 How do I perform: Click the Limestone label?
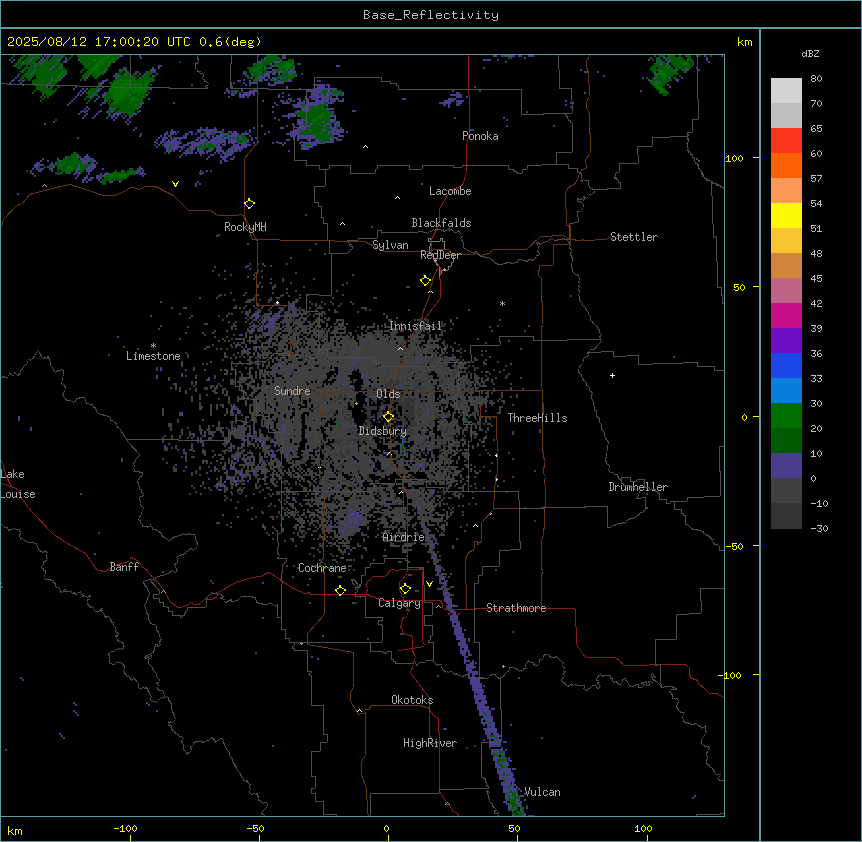[153, 356]
